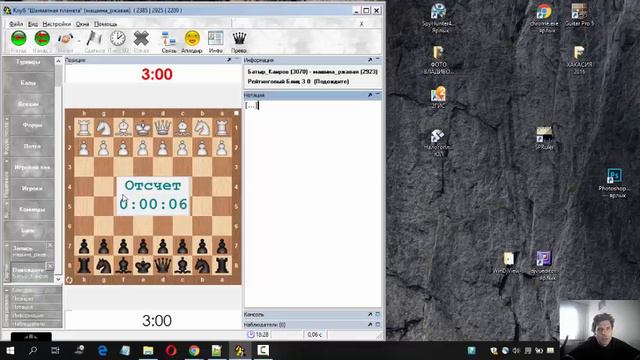Open the Guitar Pro 5 desktop shortcut
Viewport: 640px width, 360px height.
click(x=579, y=15)
